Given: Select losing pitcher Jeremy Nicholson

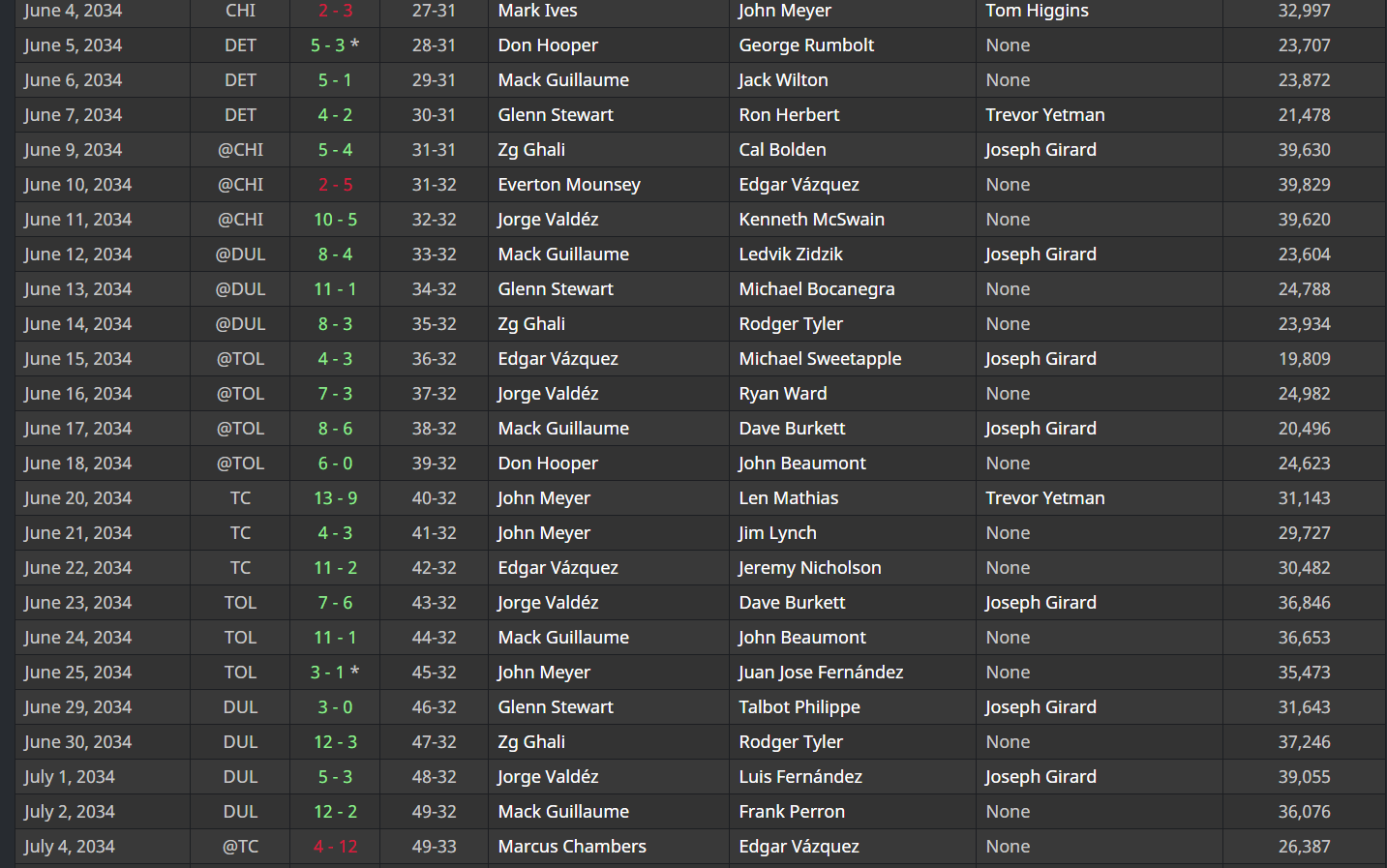Looking at the screenshot, I should pyautogui.click(x=810, y=568).
